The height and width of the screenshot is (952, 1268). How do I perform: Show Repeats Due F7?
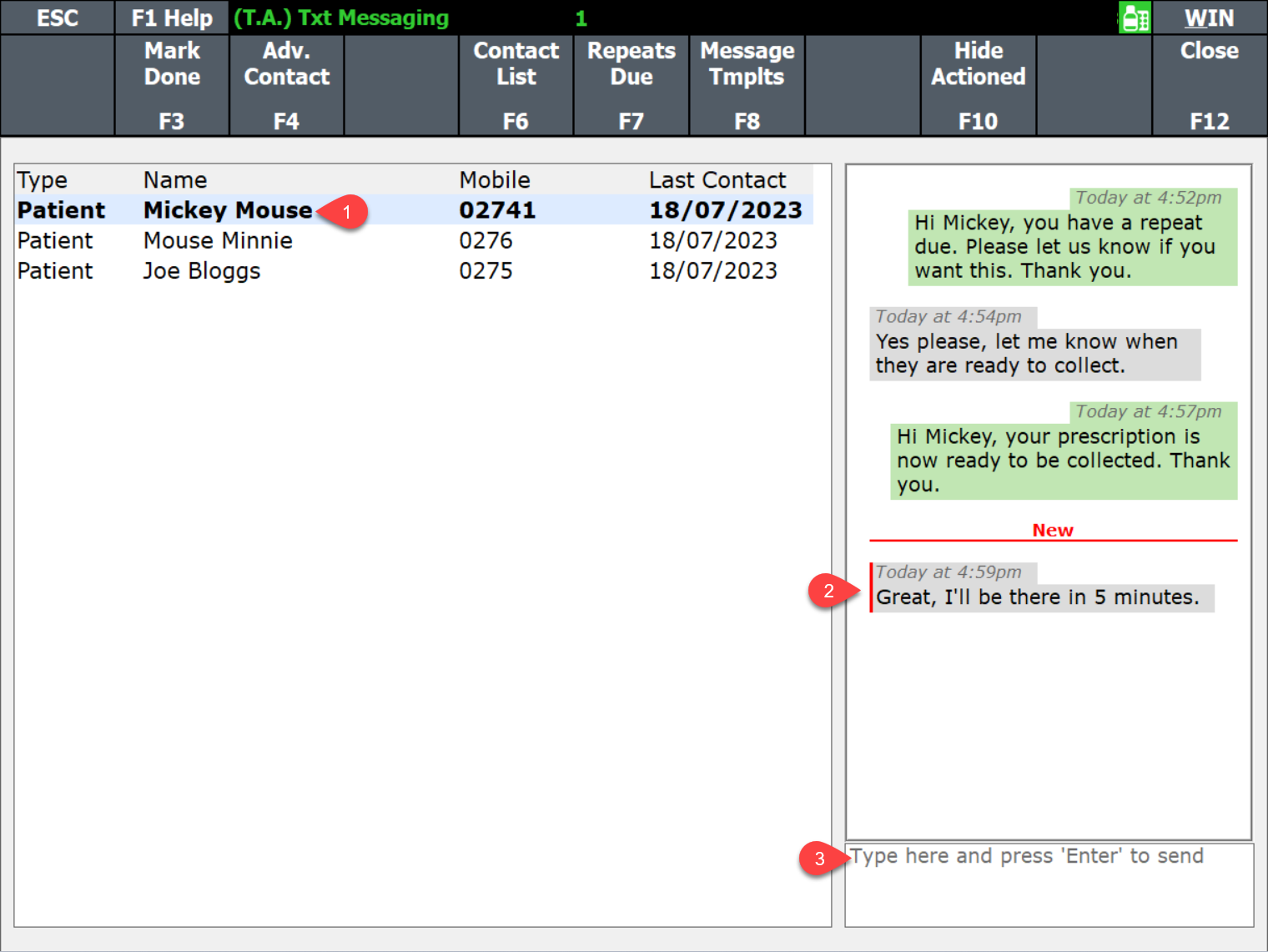tap(631, 85)
